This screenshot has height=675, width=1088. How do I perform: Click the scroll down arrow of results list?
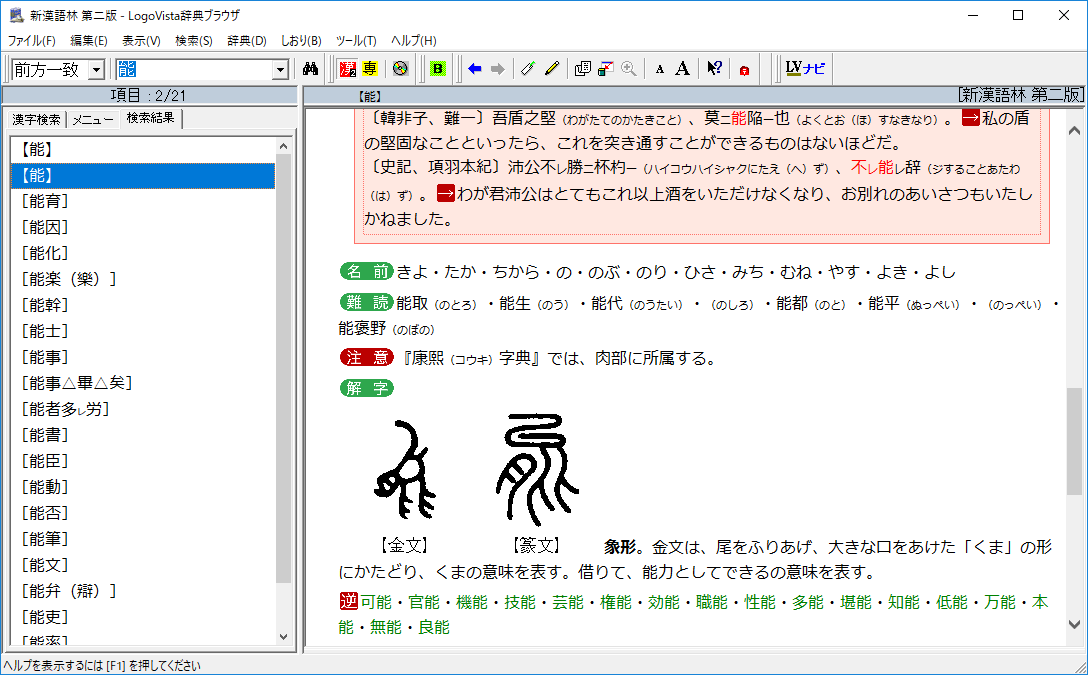tap(283, 636)
